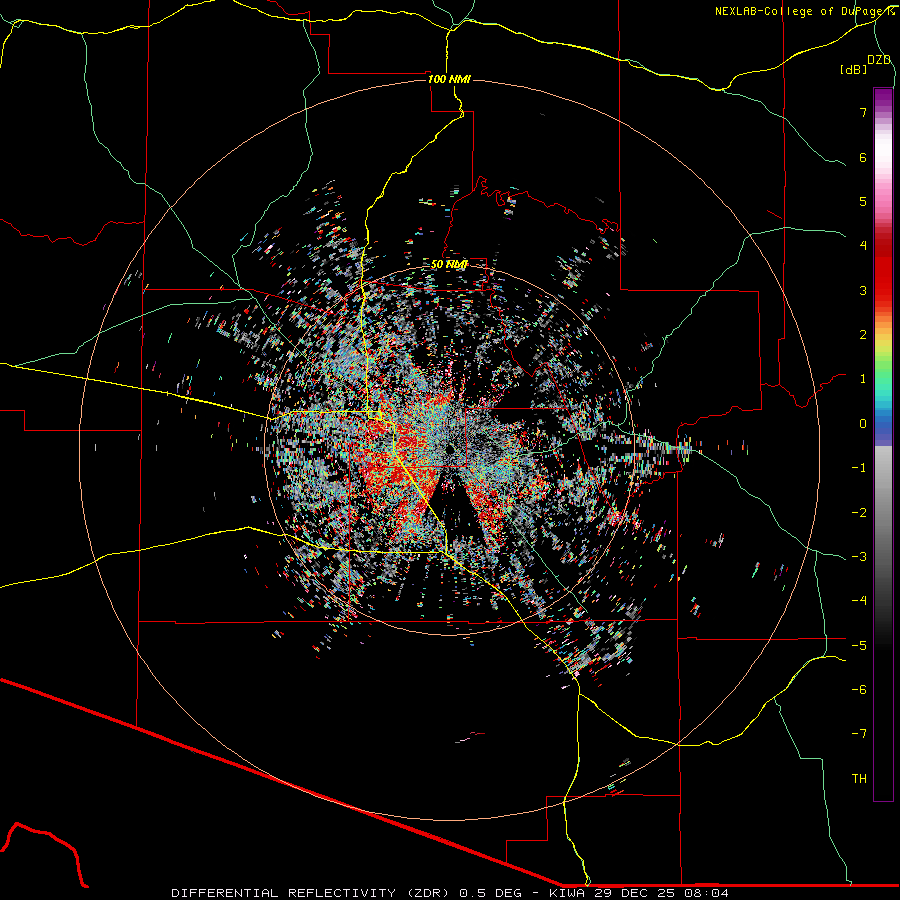Click the 4 dB colorbar label
Image resolution: width=900 pixels, height=900 pixels.
pos(863,246)
